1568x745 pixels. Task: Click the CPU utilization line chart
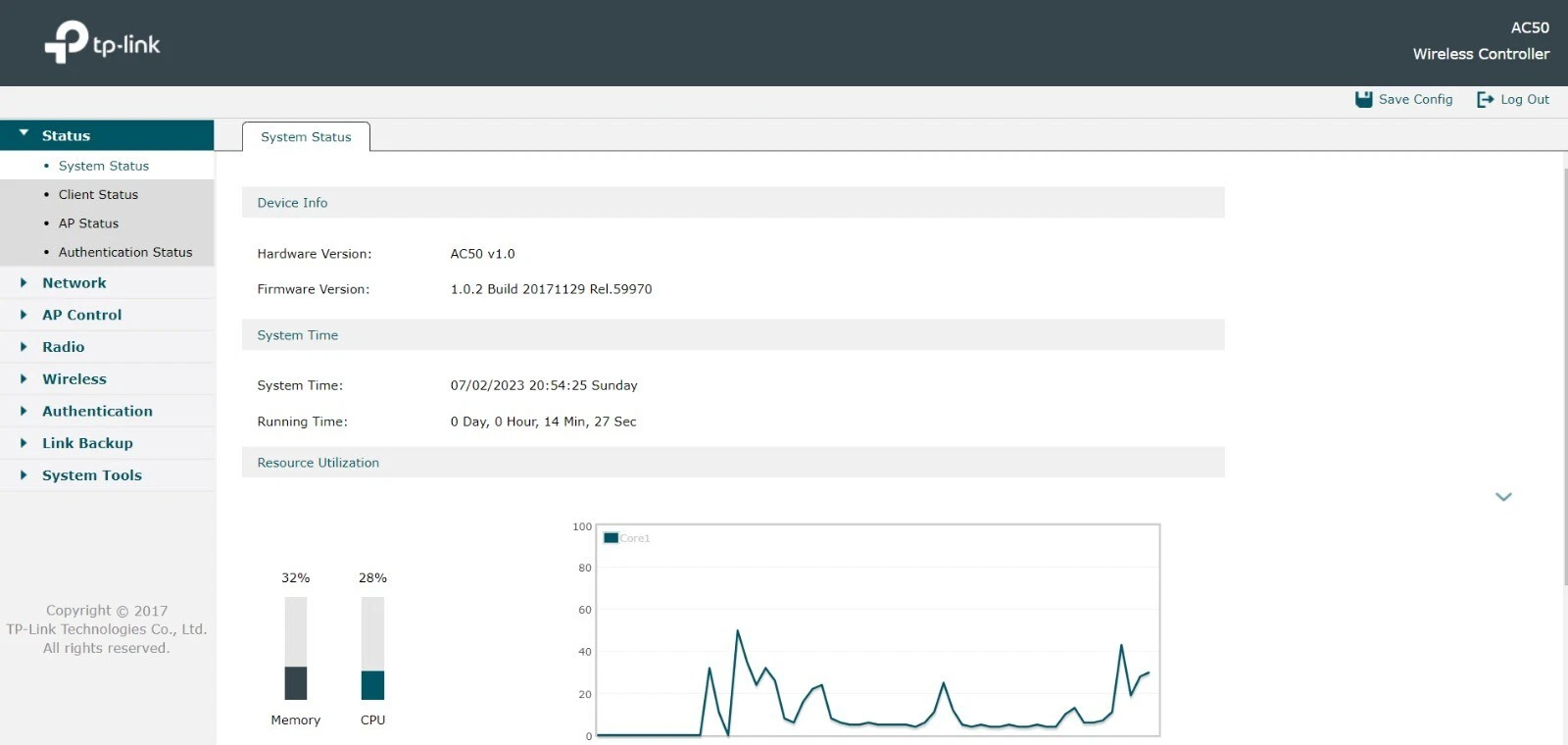coord(878,630)
